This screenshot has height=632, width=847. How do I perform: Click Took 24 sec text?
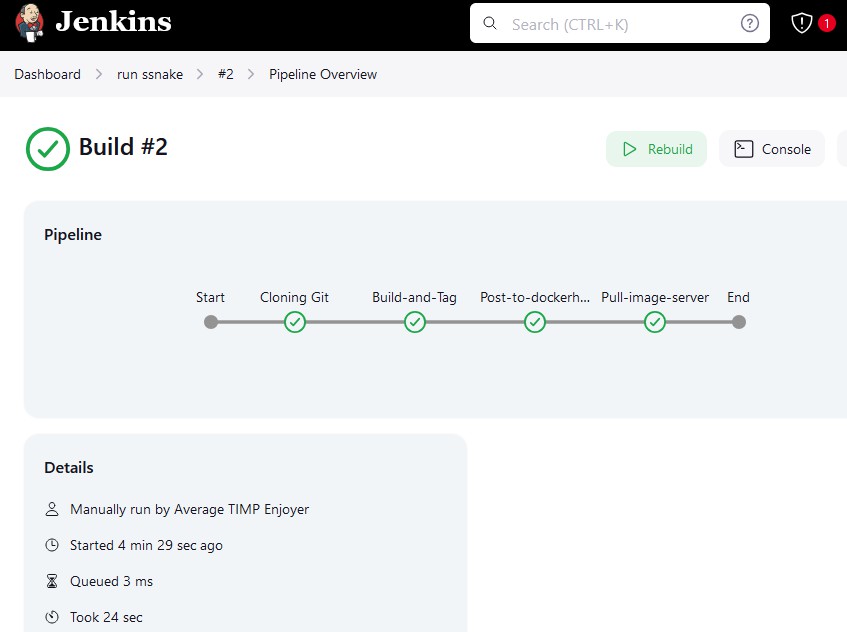(106, 617)
